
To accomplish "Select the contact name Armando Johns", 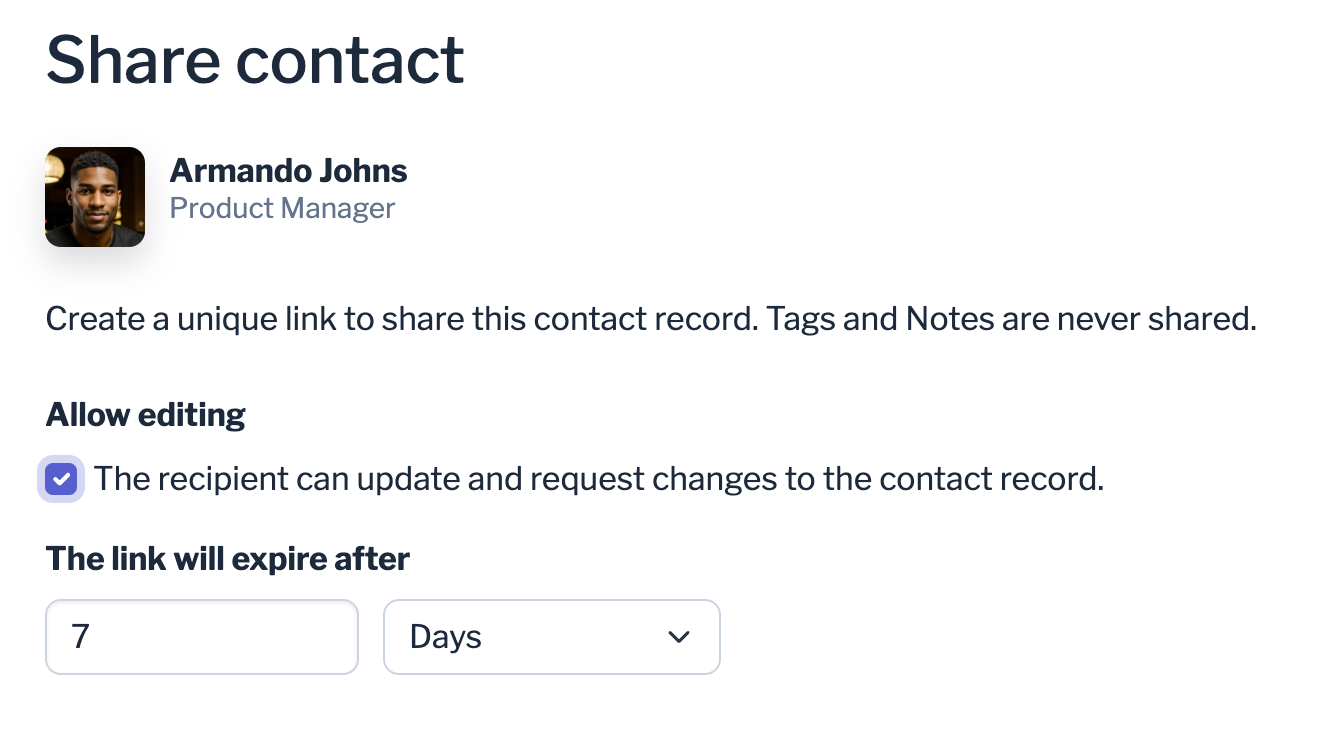I will tap(288, 171).
